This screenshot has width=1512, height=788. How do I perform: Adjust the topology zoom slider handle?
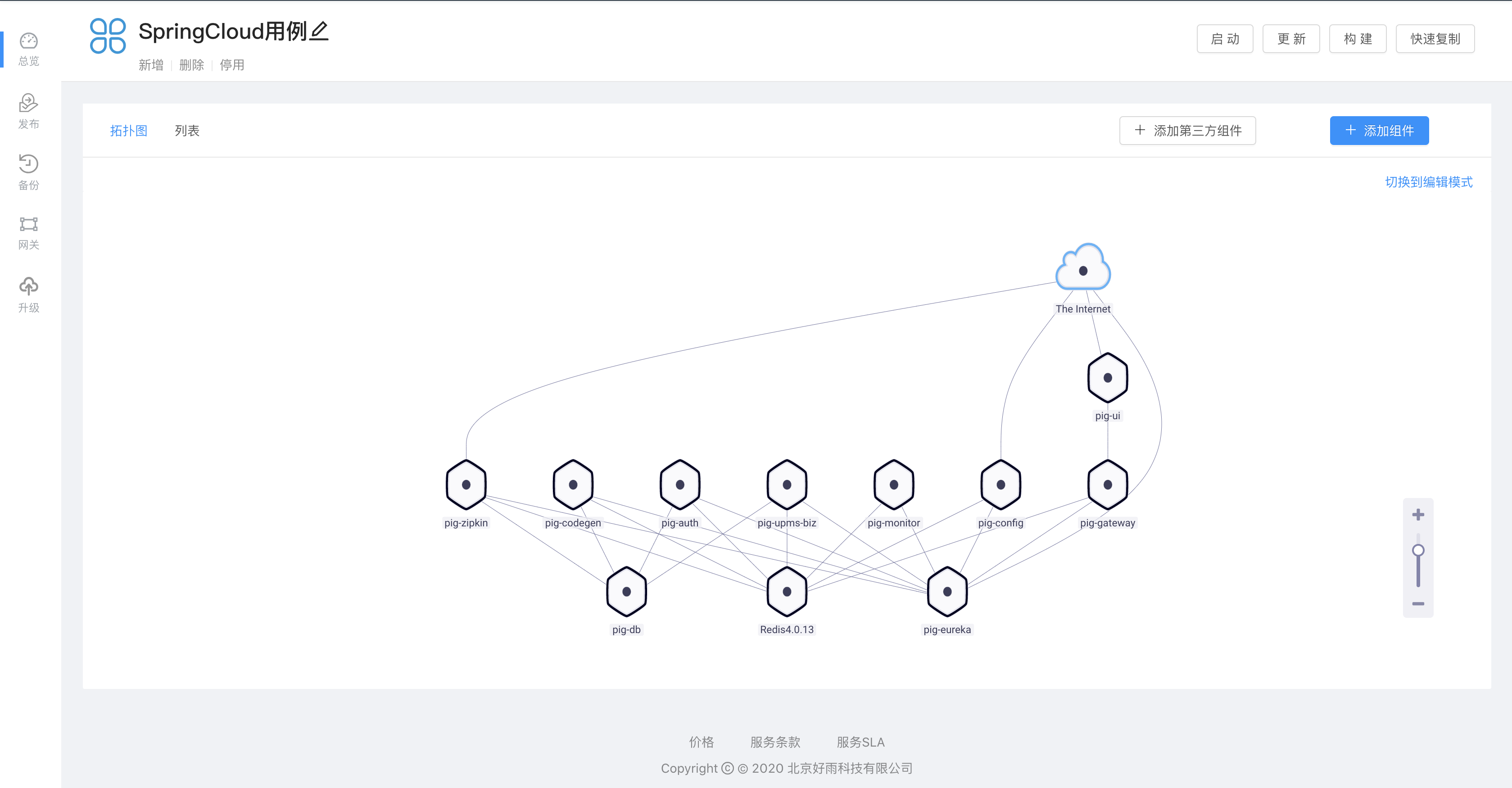(1418, 550)
